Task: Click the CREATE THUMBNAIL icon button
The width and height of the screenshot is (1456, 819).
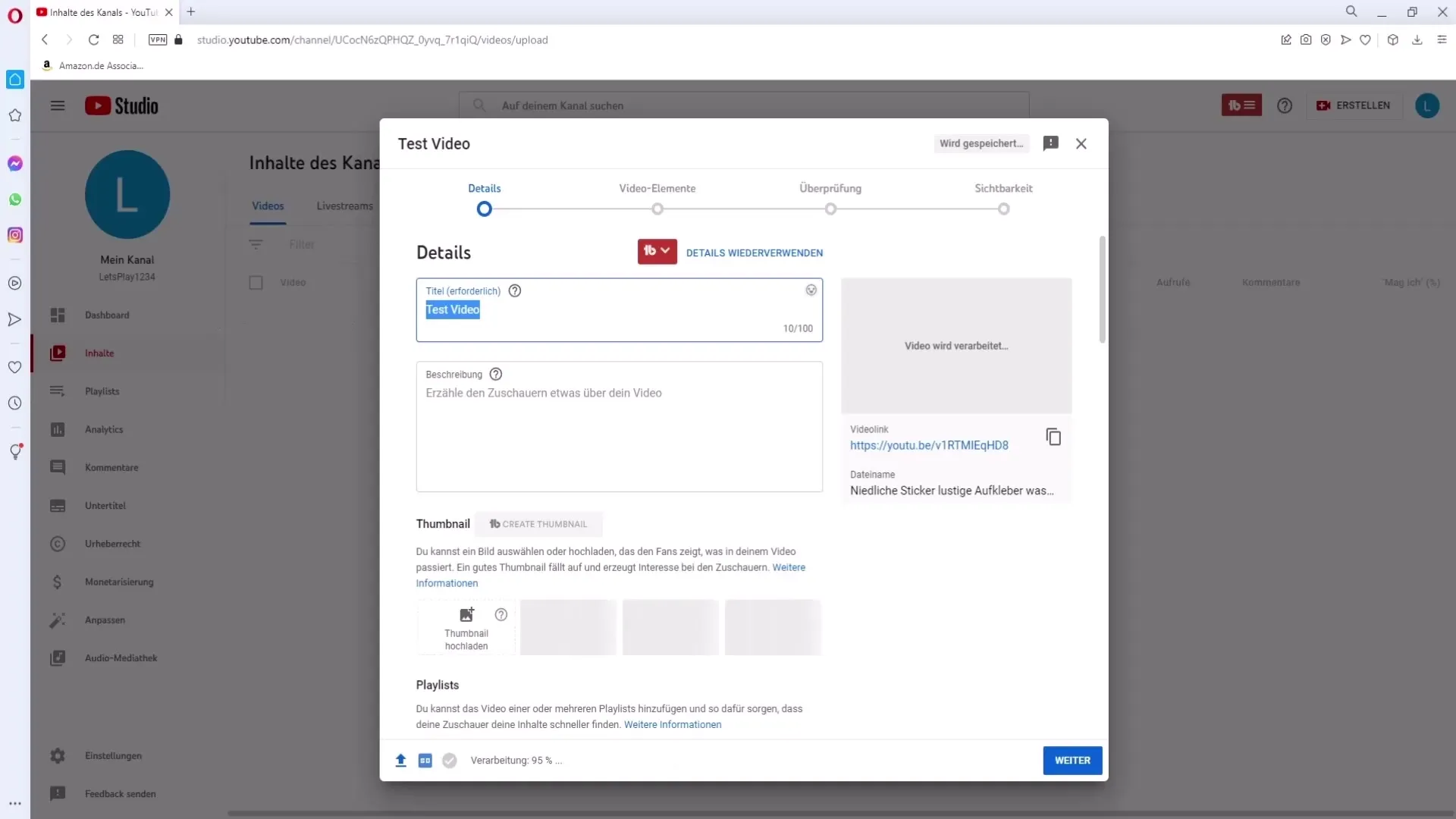Action: (493, 524)
